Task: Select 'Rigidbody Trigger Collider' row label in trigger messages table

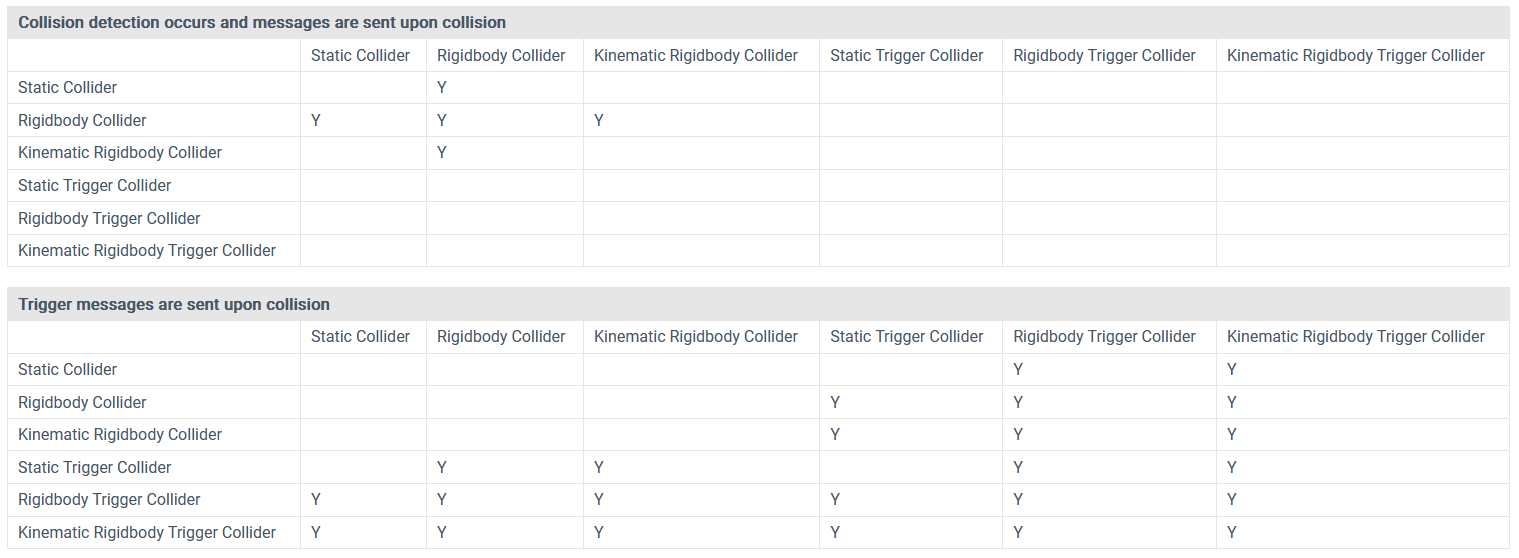Action: tap(109, 500)
